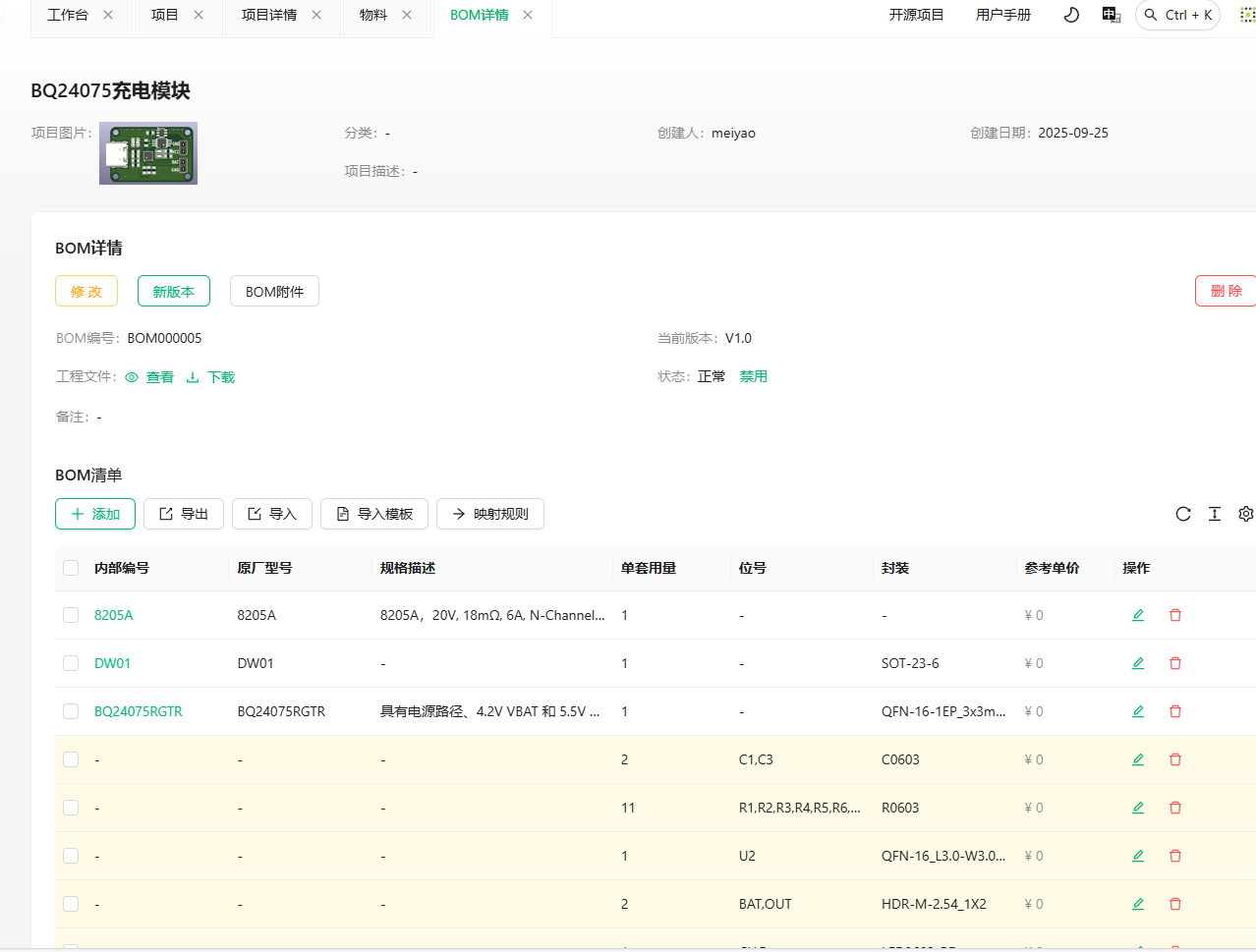Viewport: 1256px width, 952px height.
Task: Click the language translation icon
Action: pos(1112,15)
